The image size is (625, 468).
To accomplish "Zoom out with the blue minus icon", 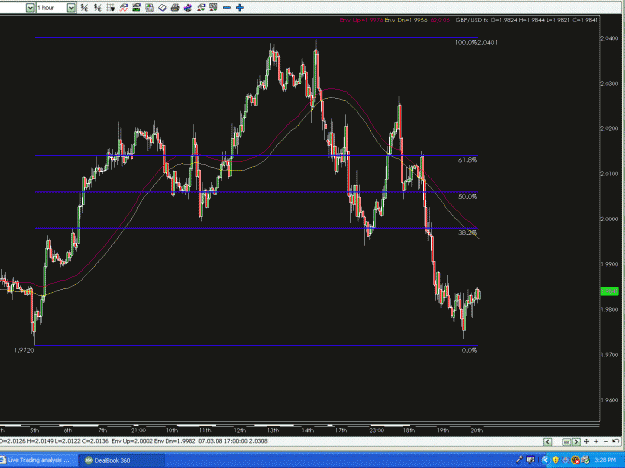I will 227,8.
